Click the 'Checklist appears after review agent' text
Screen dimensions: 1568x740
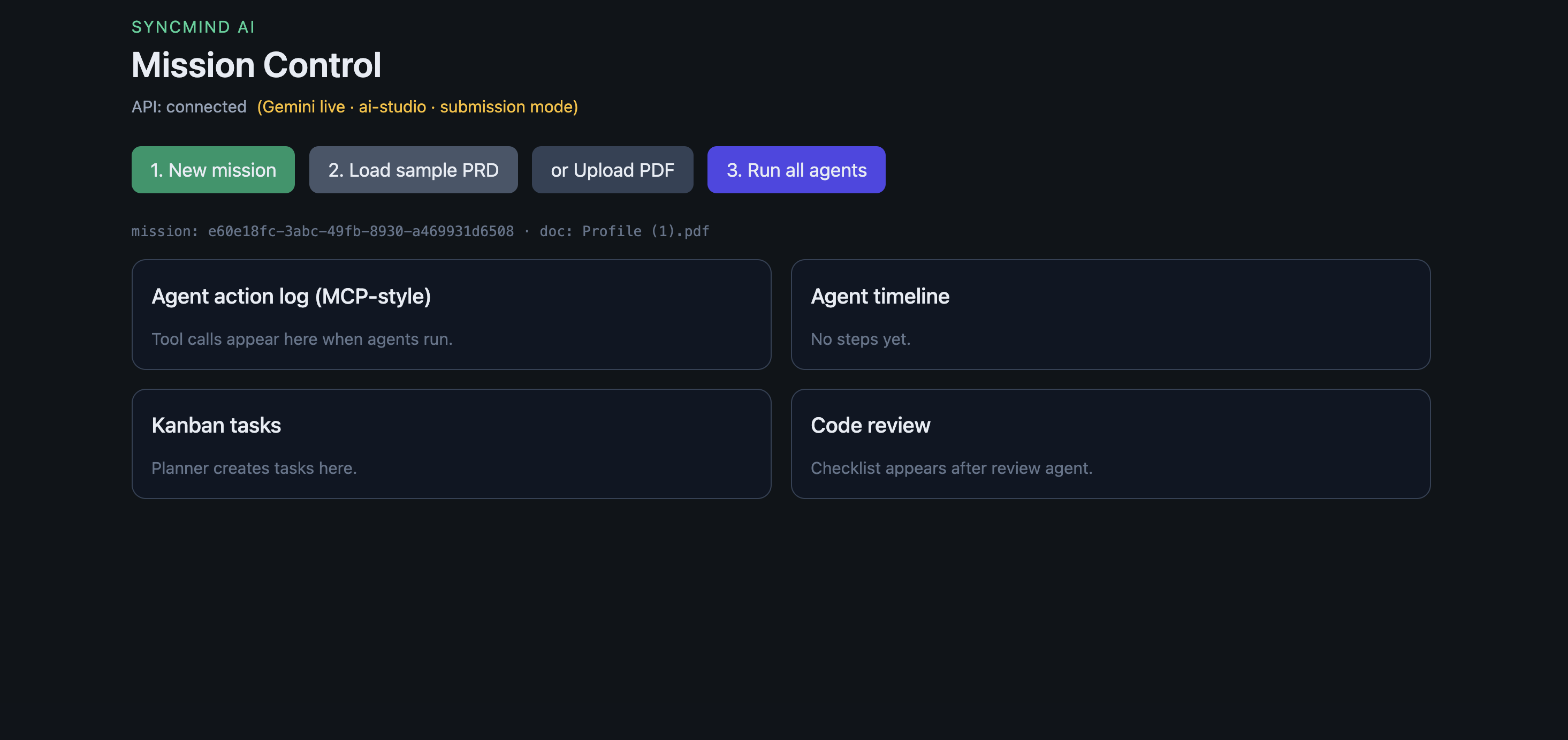pyautogui.click(x=952, y=469)
